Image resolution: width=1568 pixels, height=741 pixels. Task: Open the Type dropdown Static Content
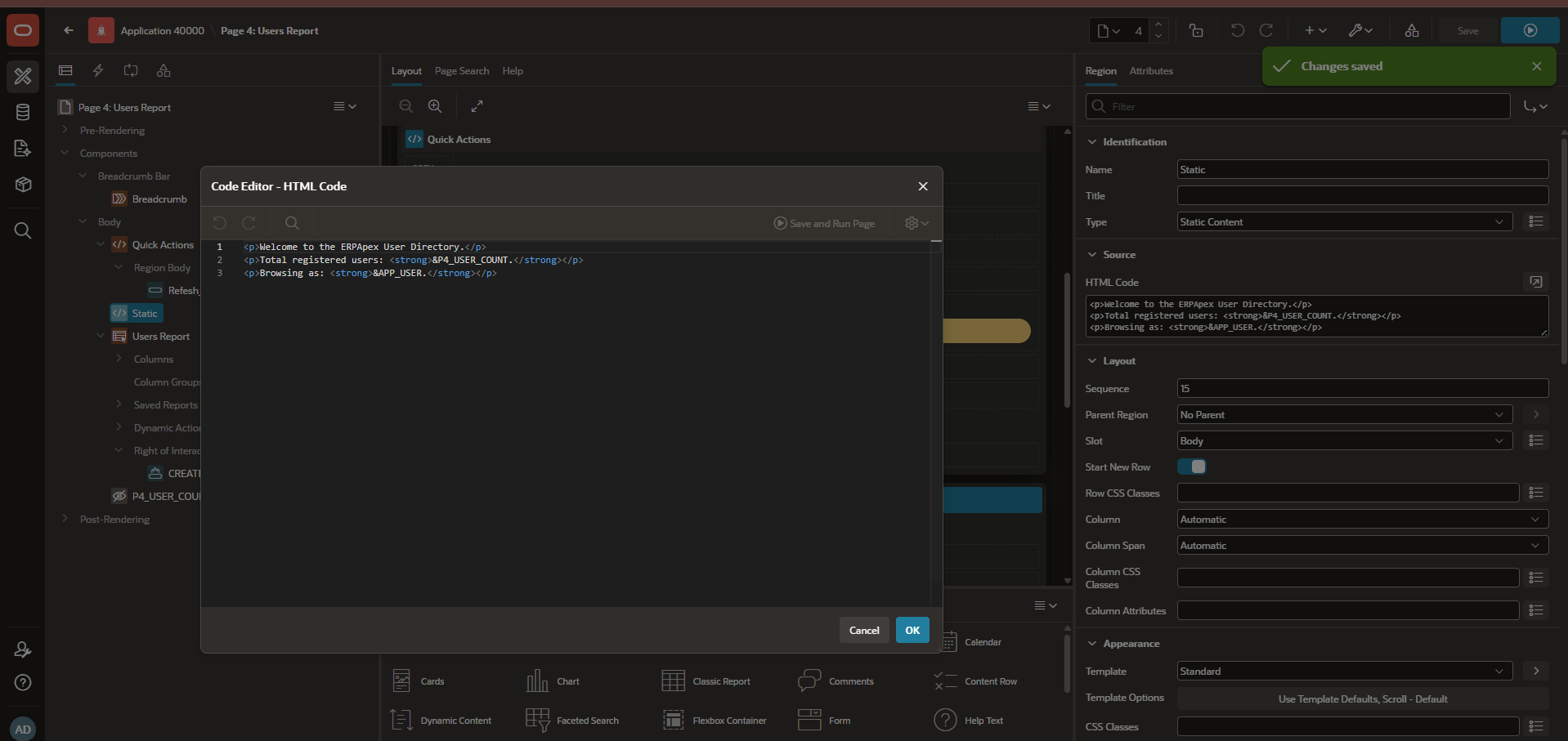pos(1345,222)
